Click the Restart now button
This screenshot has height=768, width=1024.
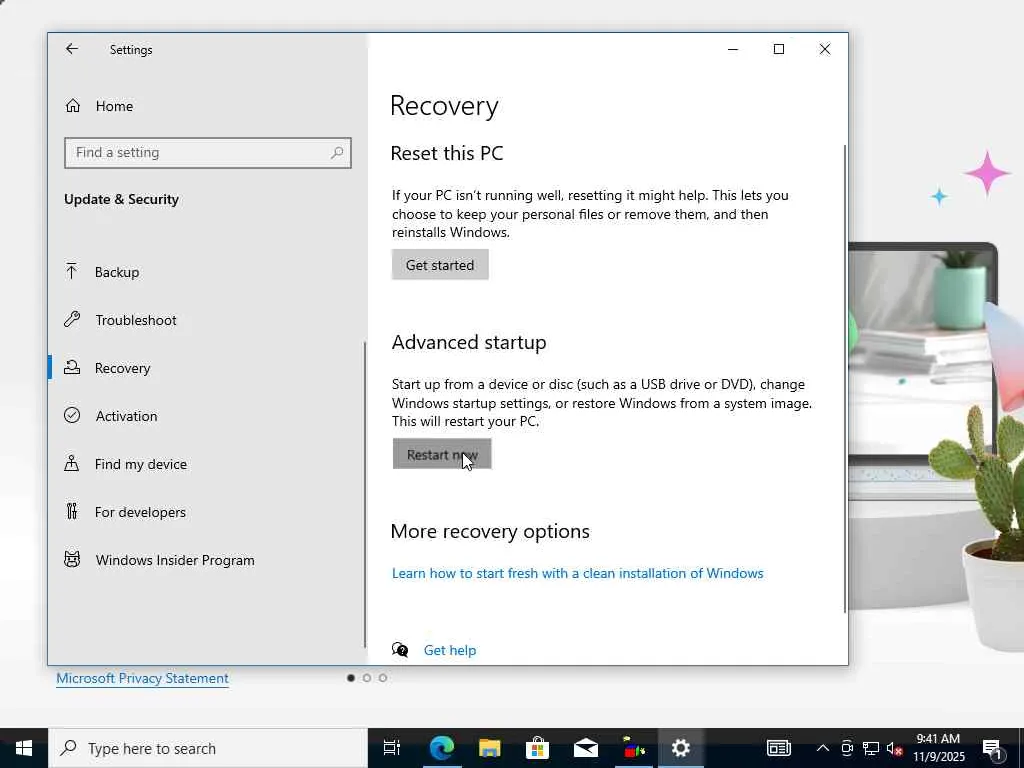pos(442,454)
